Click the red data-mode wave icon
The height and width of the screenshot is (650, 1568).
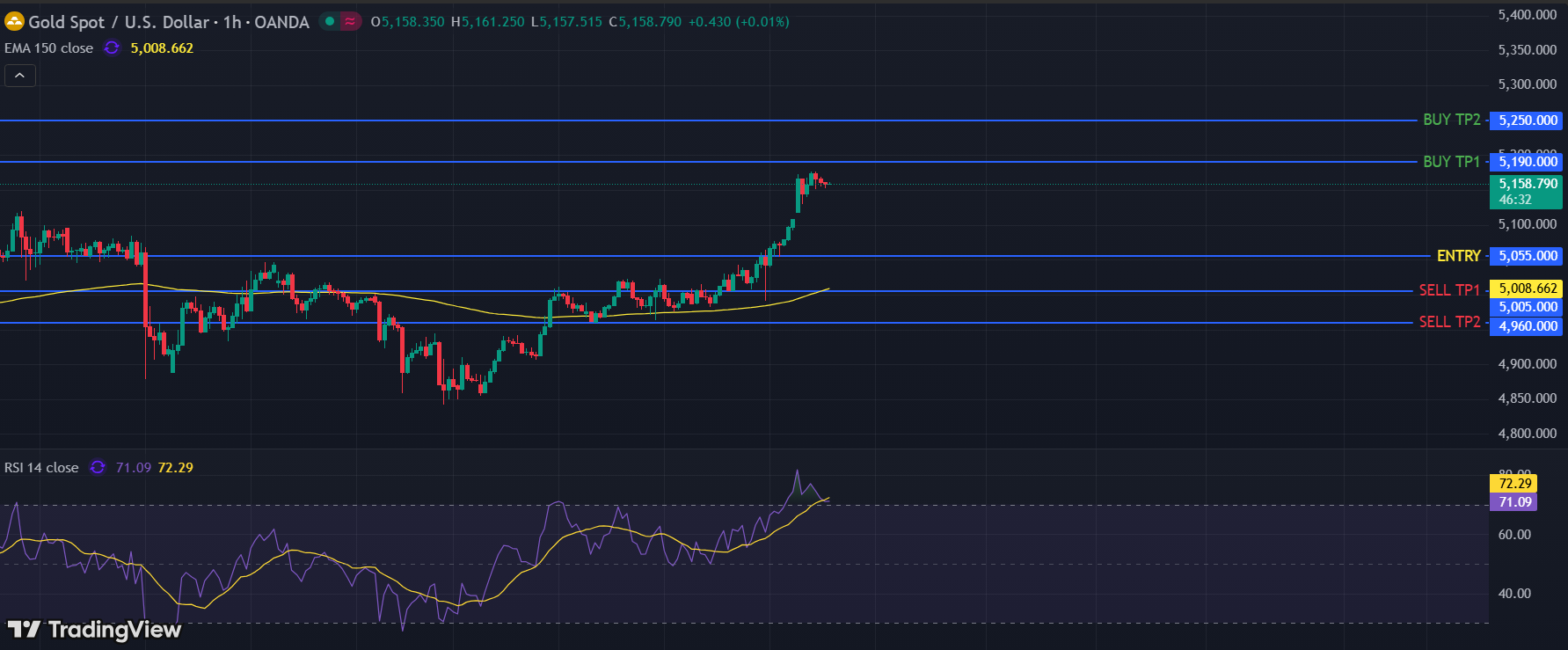pyautogui.click(x=350, y=22)
